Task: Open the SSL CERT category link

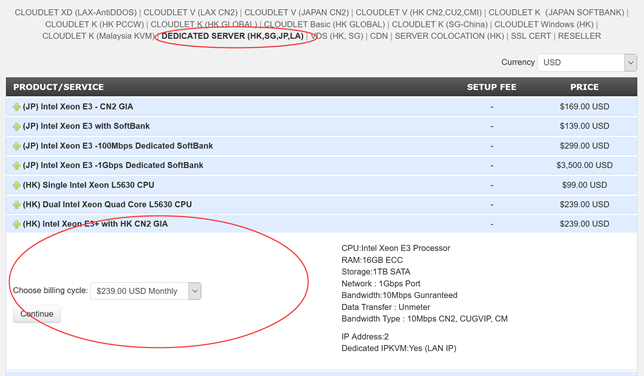Action: click(531, 36)
